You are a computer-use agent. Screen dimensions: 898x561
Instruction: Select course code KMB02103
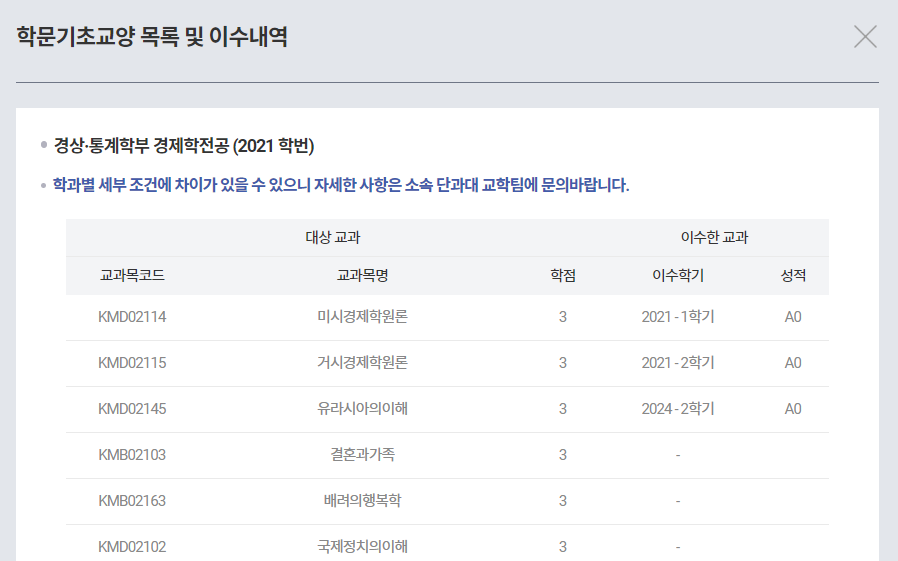[132, 455]
